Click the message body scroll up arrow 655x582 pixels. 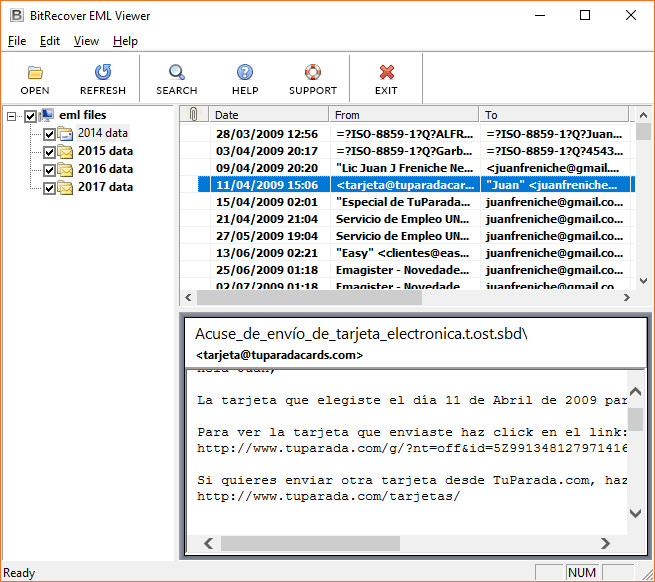(x=635, y=392)
